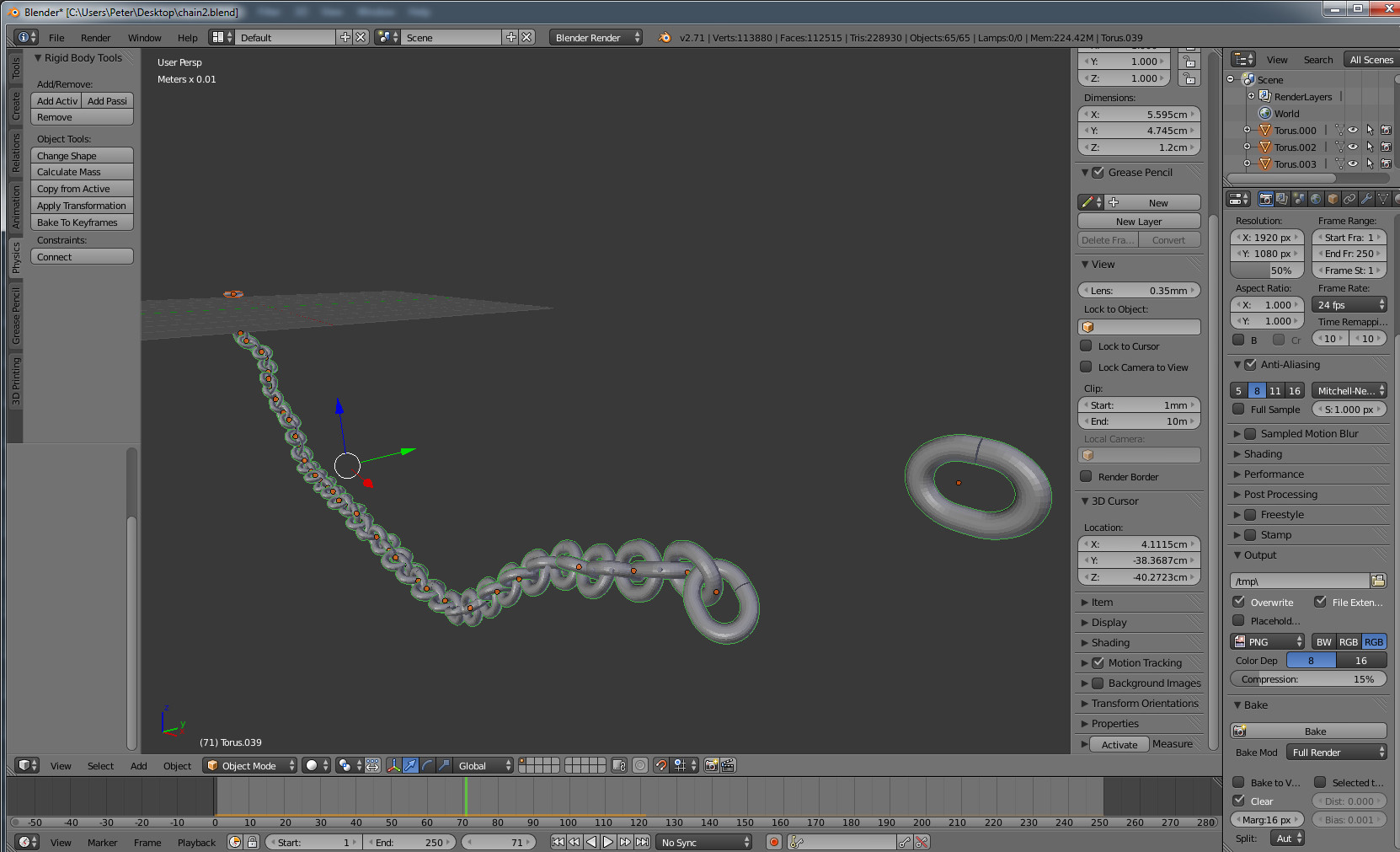Open the 24 fps frame rate dropdown
Viewport: 1400px width, 852px height.
[x=1349, y=305]
